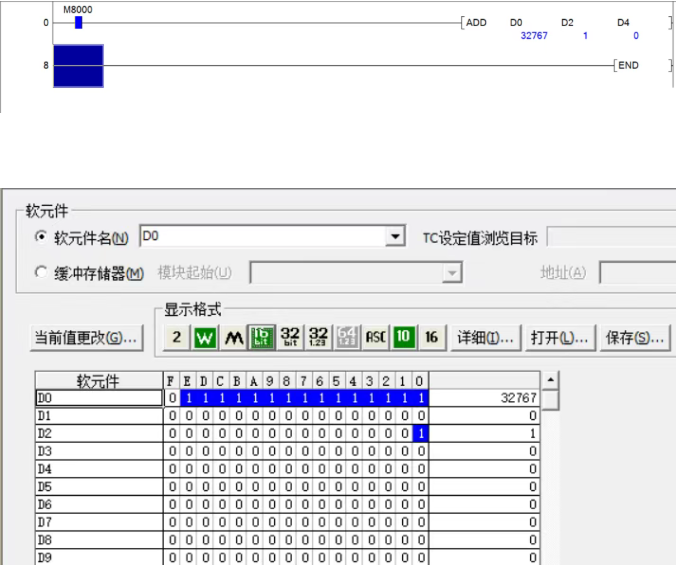Image resolution: width=676 pixels, height=569 pixels.
Task: Select 32-bit real number (1.23) format
Action: pyautogui.click(x=319, y=338)
